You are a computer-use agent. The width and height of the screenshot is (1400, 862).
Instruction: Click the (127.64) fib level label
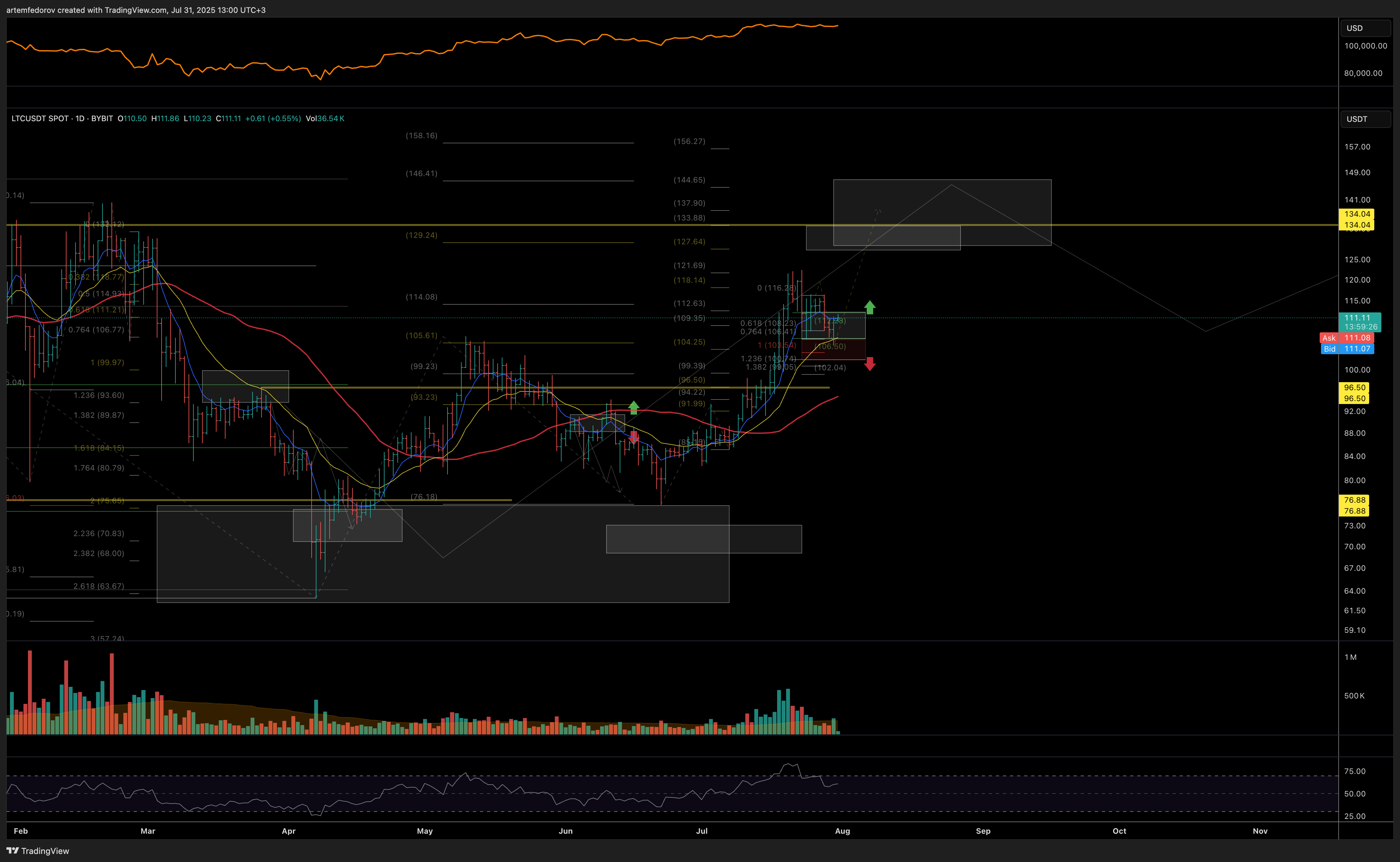[x=689, y=242]
